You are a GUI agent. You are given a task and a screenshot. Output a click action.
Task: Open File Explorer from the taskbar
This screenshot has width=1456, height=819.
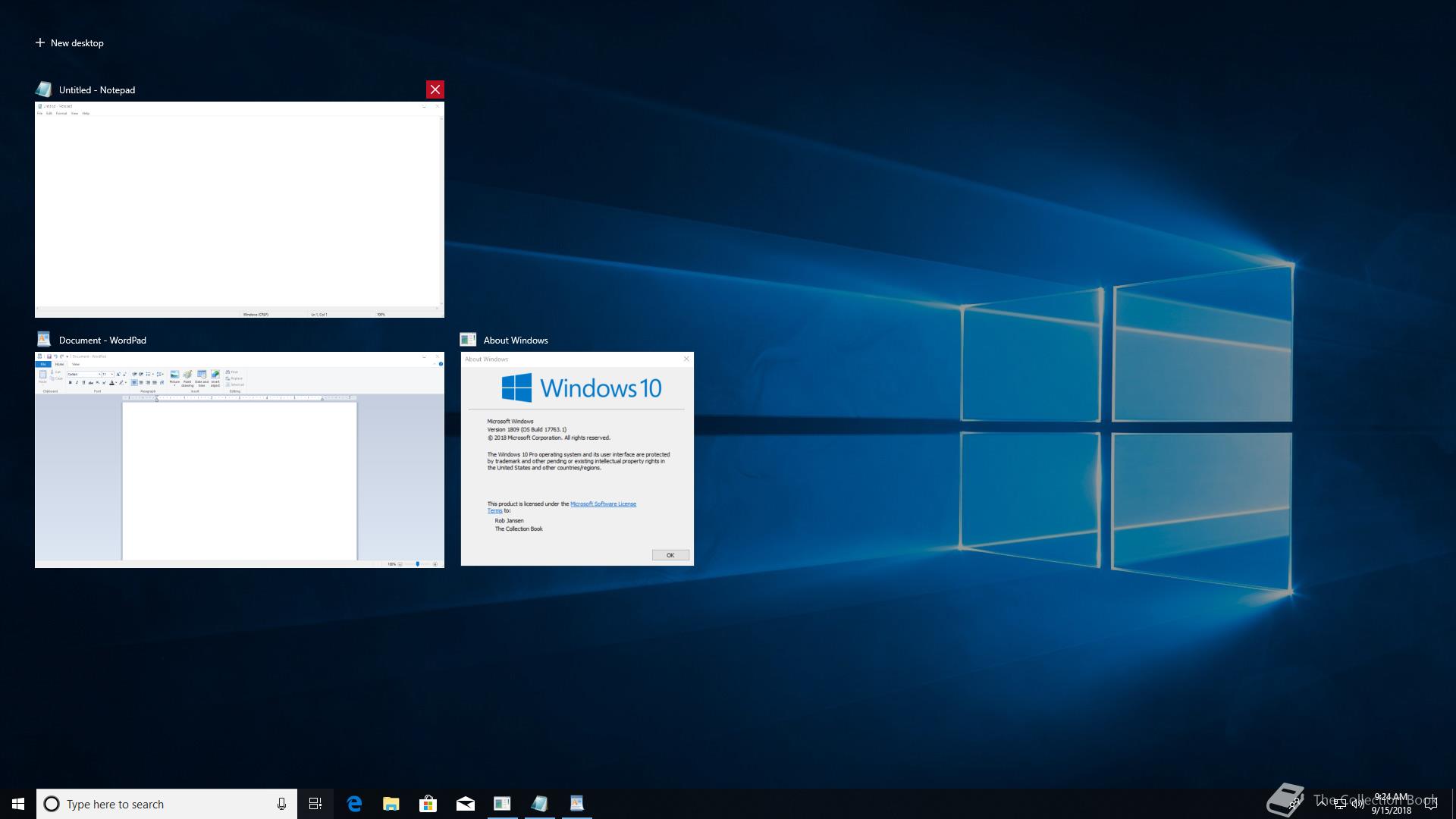[x=391, y=804]
